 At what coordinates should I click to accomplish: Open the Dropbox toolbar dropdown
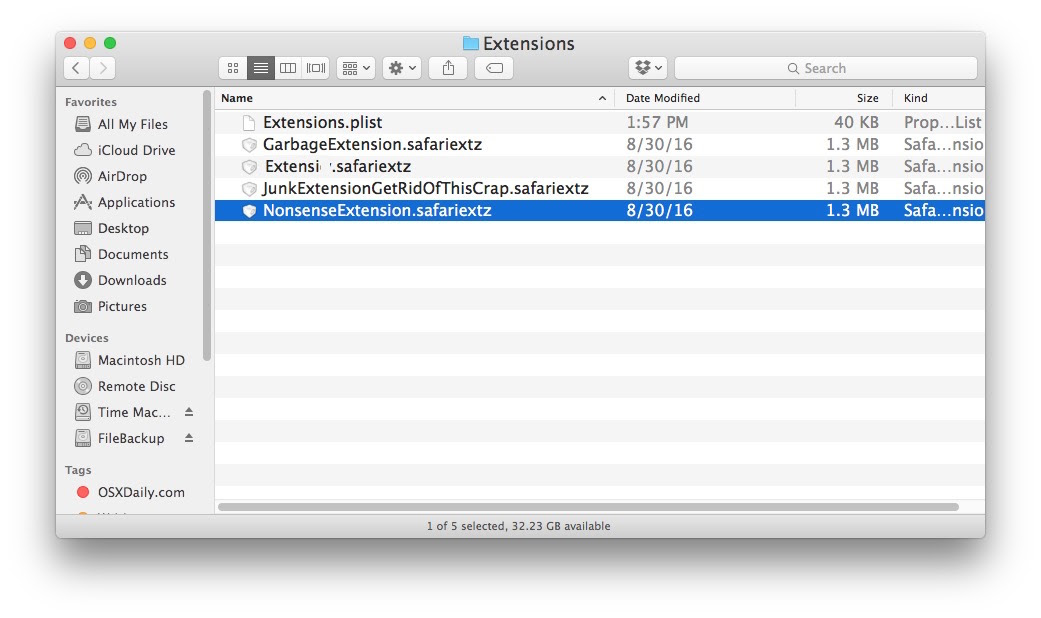(x=648, y=68)
